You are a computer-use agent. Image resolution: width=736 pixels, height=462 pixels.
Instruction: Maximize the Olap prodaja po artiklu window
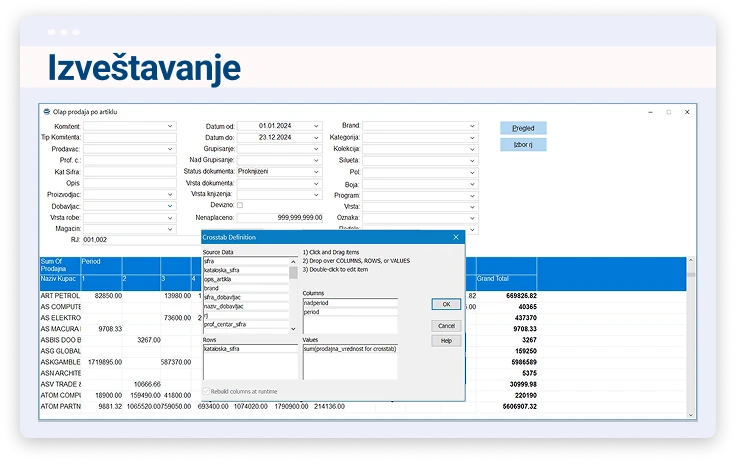click(x=668, y=112)
